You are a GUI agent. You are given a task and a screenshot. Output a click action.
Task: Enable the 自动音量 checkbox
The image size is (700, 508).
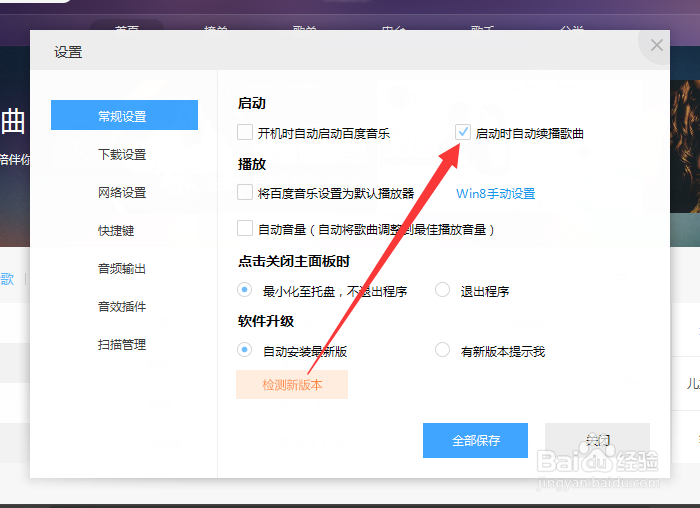coord(245,228)
